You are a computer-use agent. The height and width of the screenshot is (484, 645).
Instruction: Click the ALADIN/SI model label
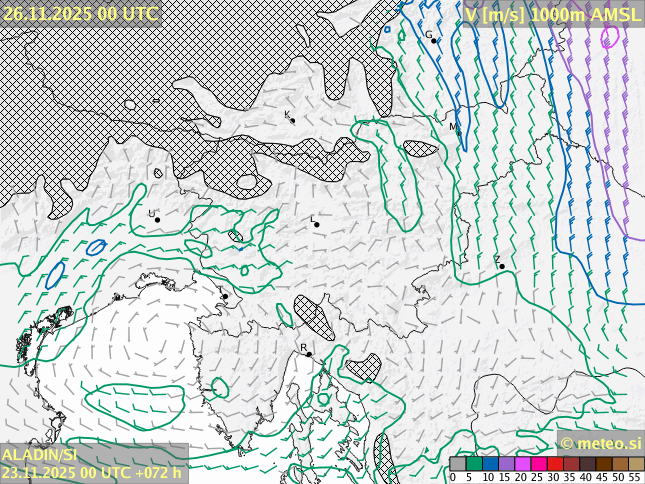tap(39, 455)
